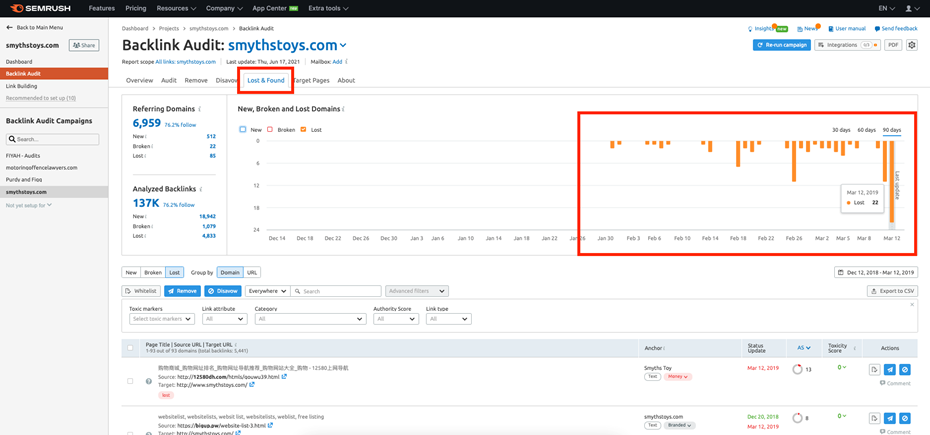Viewport: 930px width, 435px height.
Task: Click info icon next to Mailbox Add
Action: (x=346, y=61)
